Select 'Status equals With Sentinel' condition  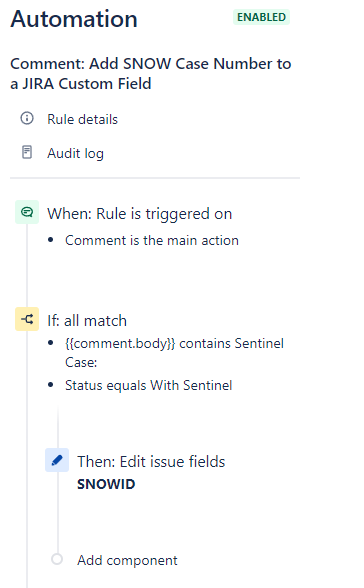(x=149, y=386)
